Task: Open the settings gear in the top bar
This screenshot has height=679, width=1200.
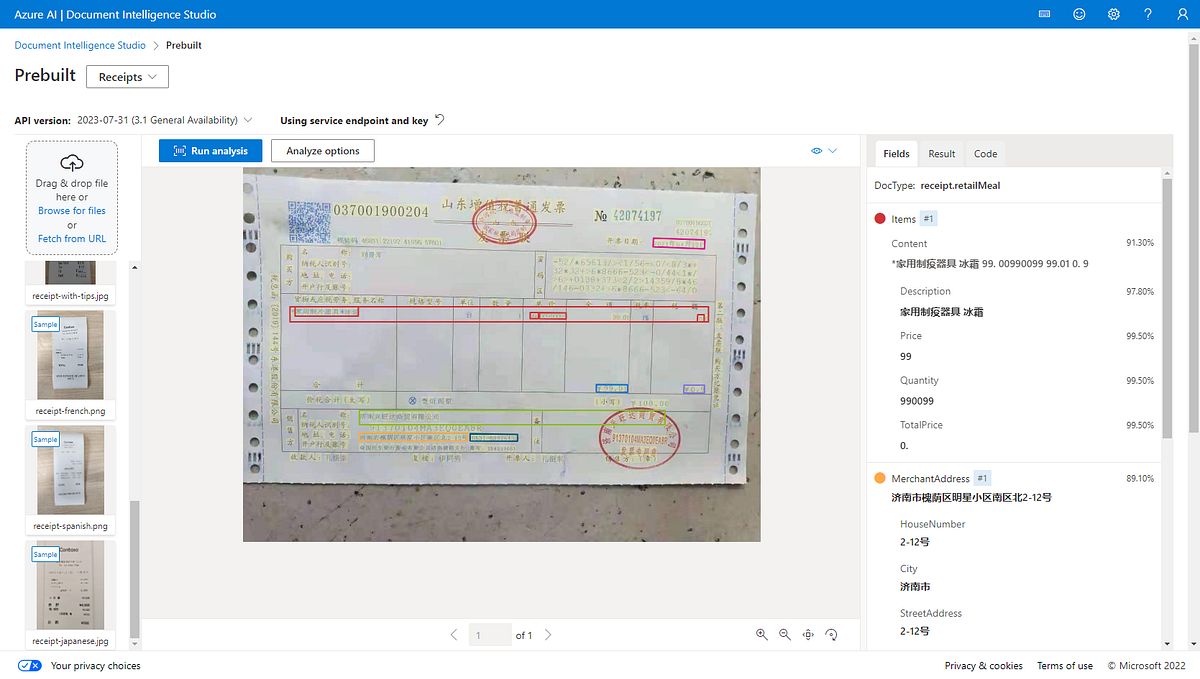Action: pos(1113,14)
